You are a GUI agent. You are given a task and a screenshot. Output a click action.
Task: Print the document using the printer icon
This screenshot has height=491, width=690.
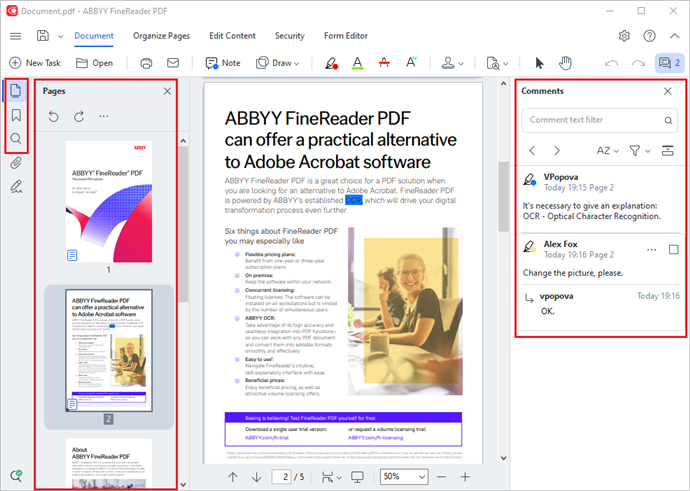point(146,63)
